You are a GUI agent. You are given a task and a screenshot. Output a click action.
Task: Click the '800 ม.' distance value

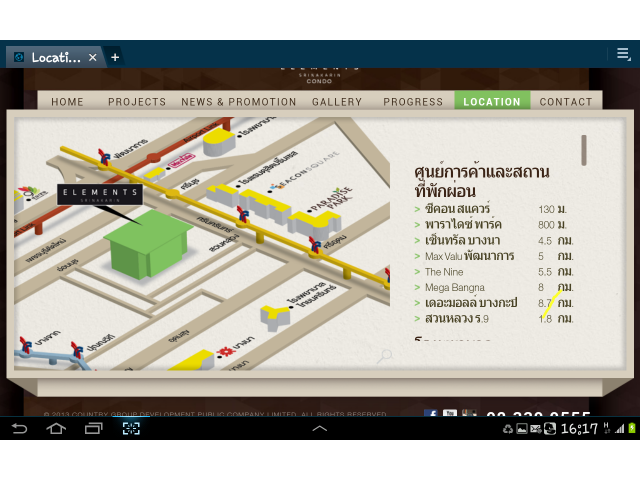point(552,225)
